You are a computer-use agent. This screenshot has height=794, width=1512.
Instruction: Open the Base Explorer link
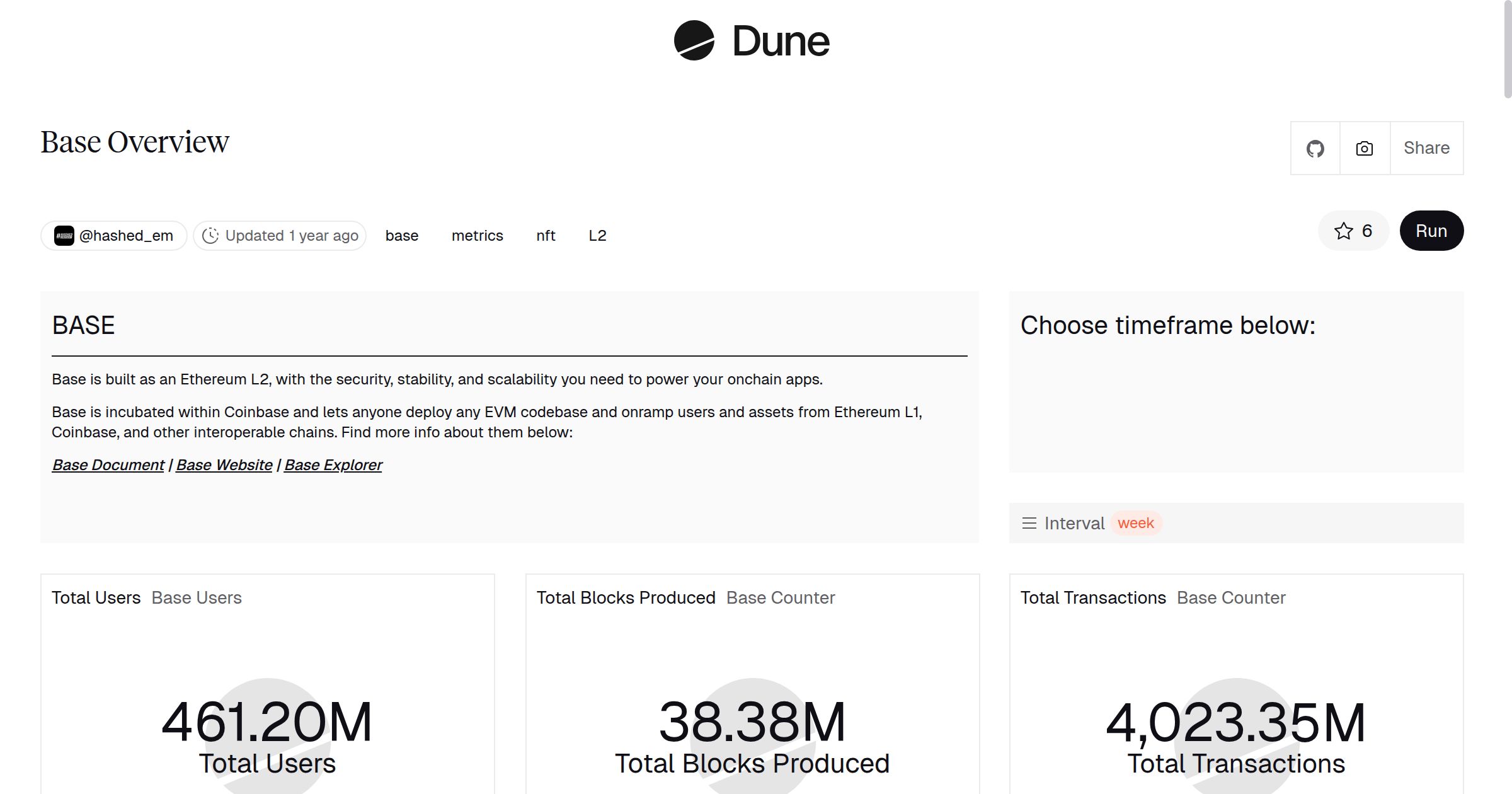(x=333, y=465)
